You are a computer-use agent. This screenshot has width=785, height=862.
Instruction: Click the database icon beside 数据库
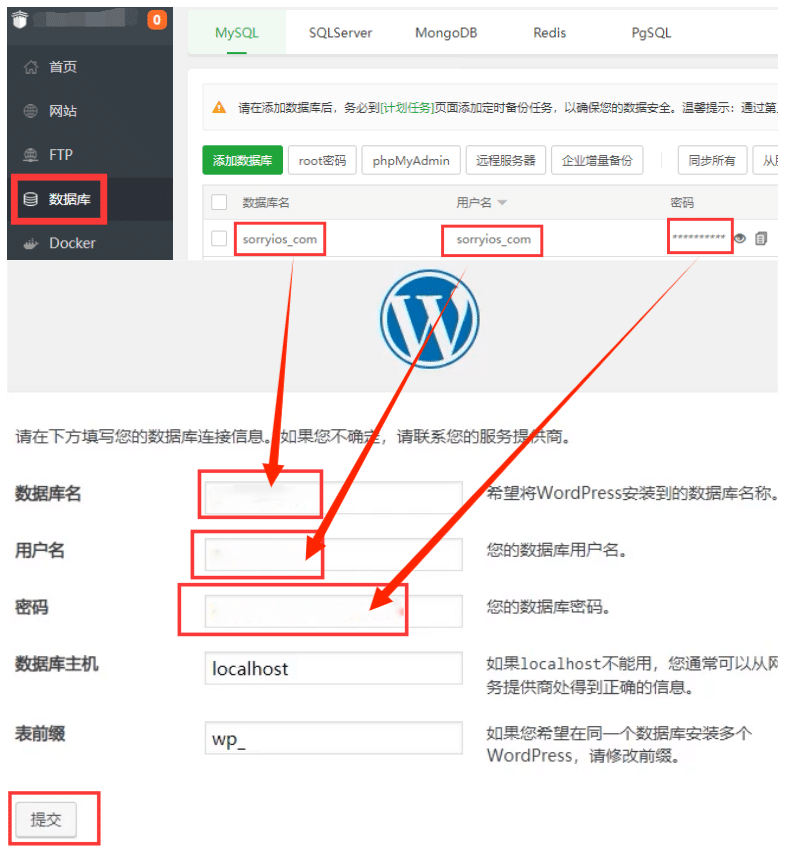[31, 199]
